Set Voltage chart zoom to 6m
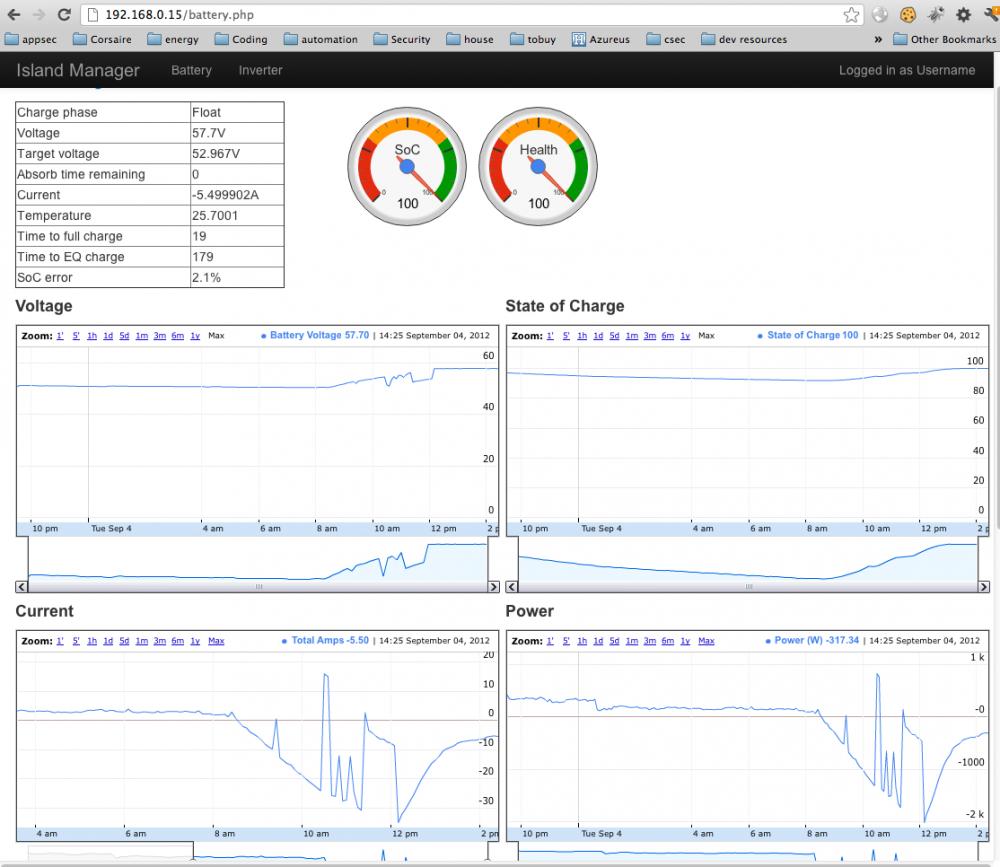The height and width of the screenshot is (867, 1000). (177, 336)
